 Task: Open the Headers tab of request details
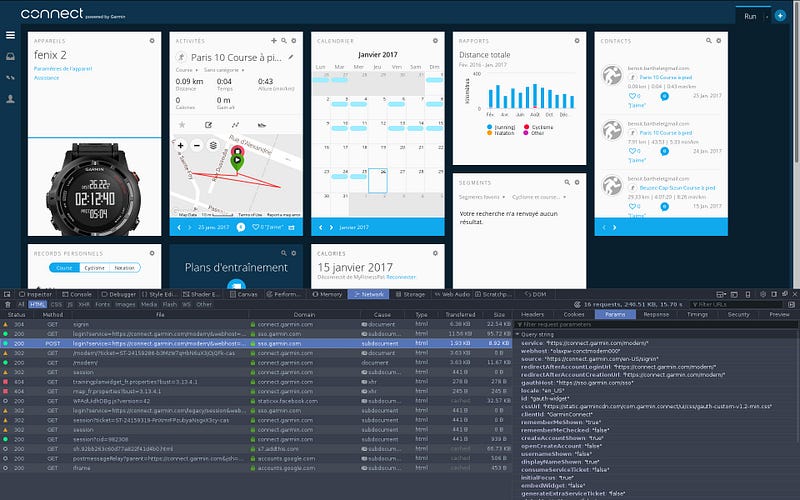coord(533,314)
